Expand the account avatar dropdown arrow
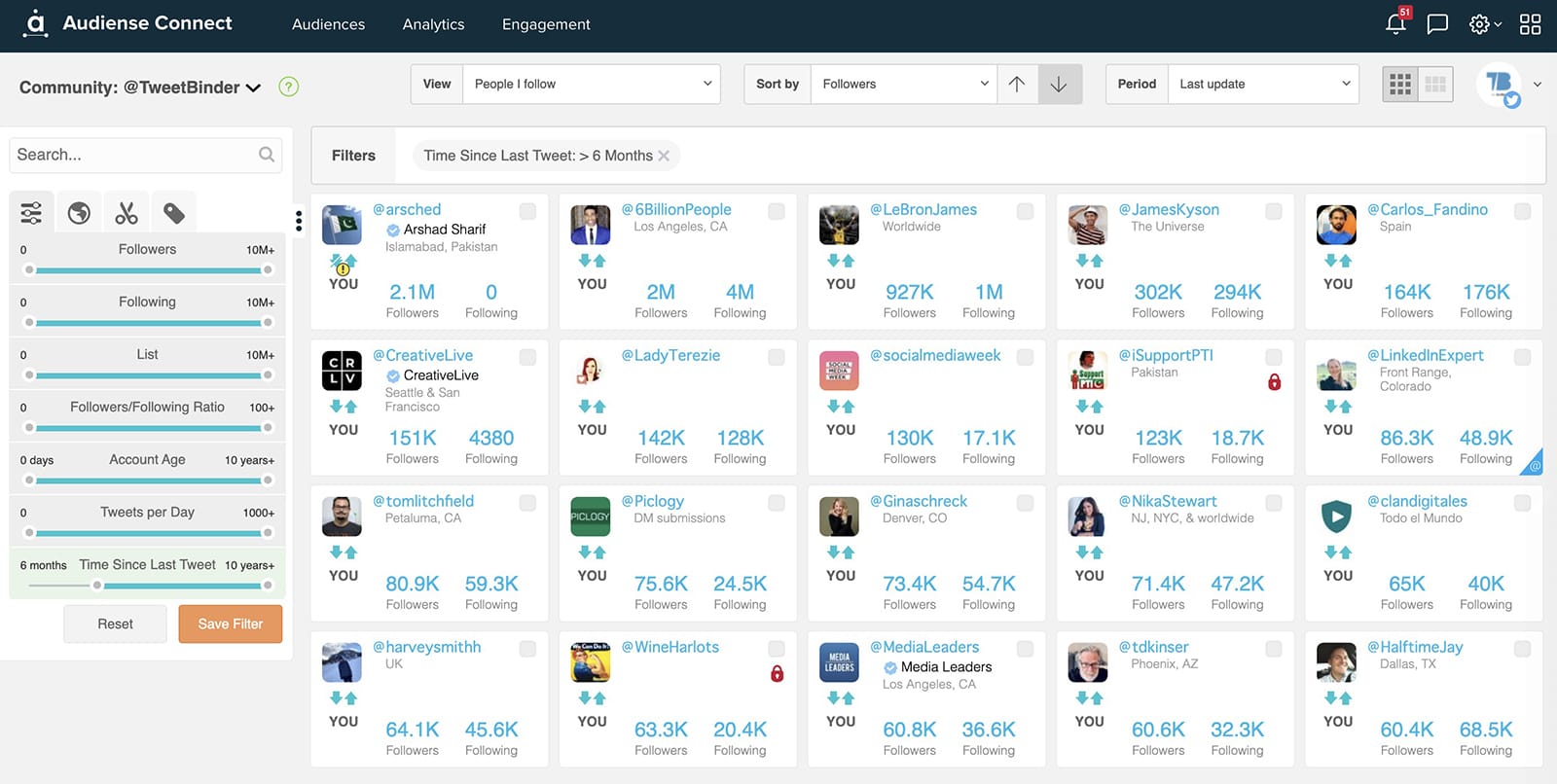The height and width of the screenshot is (784, 1557). (1538, 85)
